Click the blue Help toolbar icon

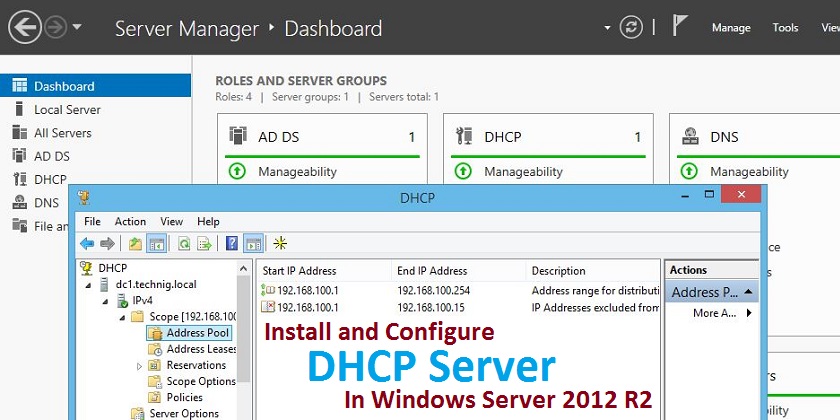pyautogui.click(x=232, y=244)
